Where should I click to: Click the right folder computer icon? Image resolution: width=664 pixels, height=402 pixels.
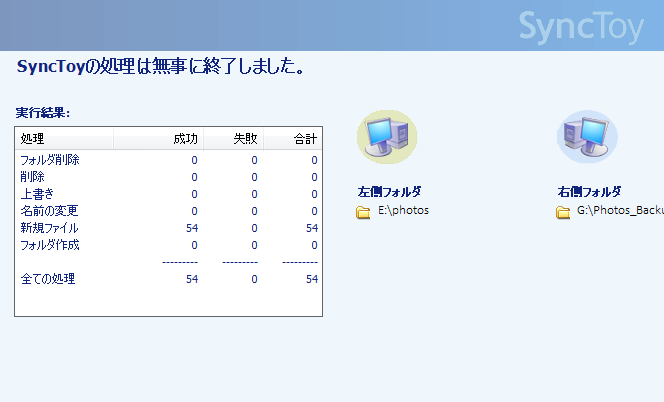point(587,137)
